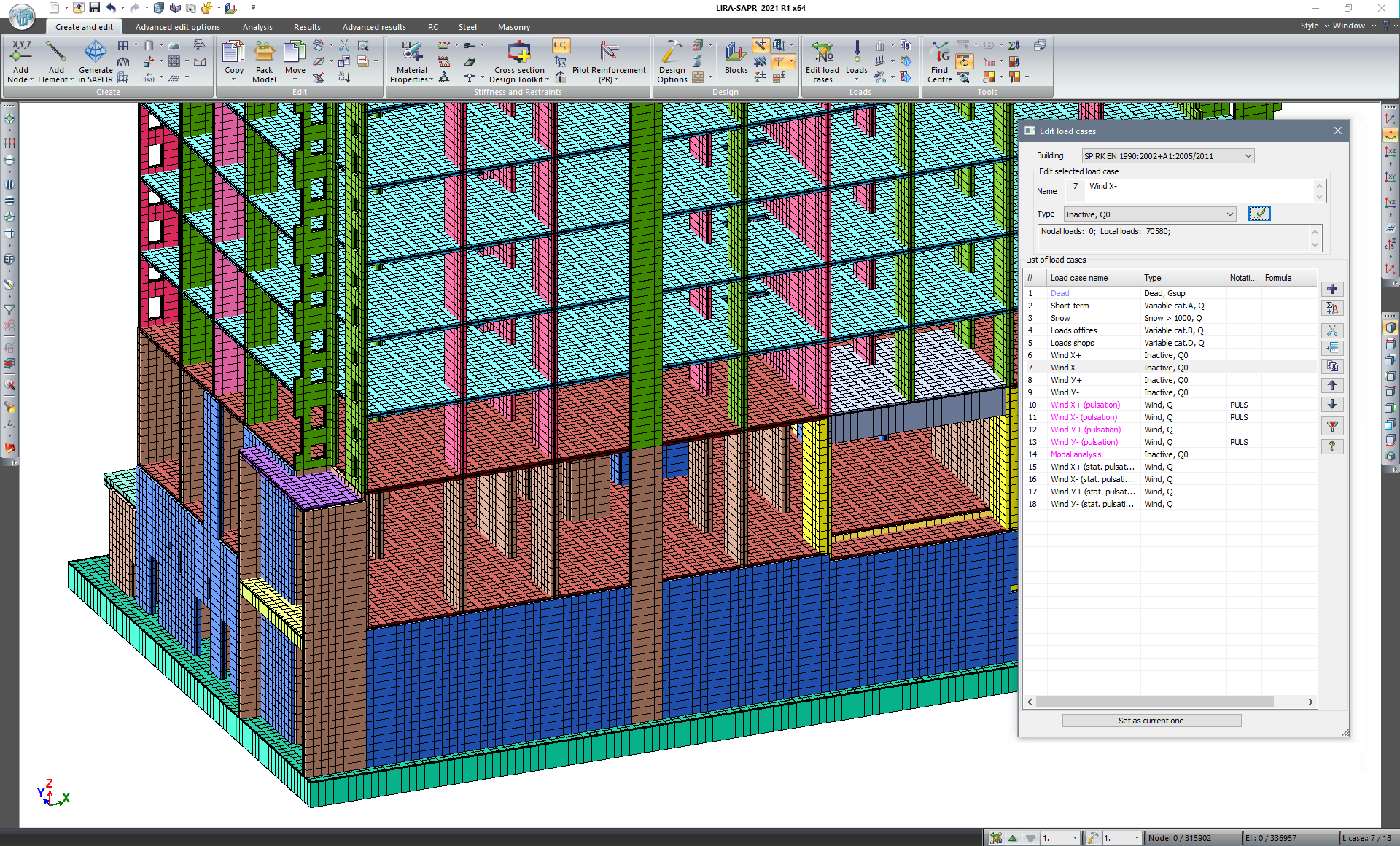This screenshot has height=846, width=1400.
Task: Click scissors delete load case icon
Action: pyautogui.click(x=1332, y=330)
